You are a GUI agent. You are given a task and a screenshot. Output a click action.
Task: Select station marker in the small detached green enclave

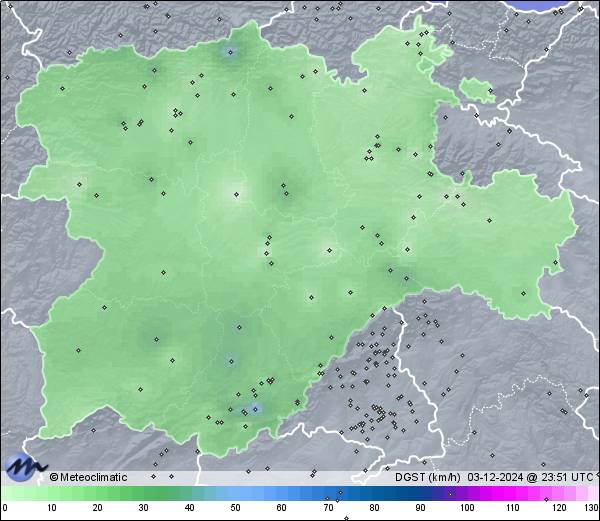[490, 91]
